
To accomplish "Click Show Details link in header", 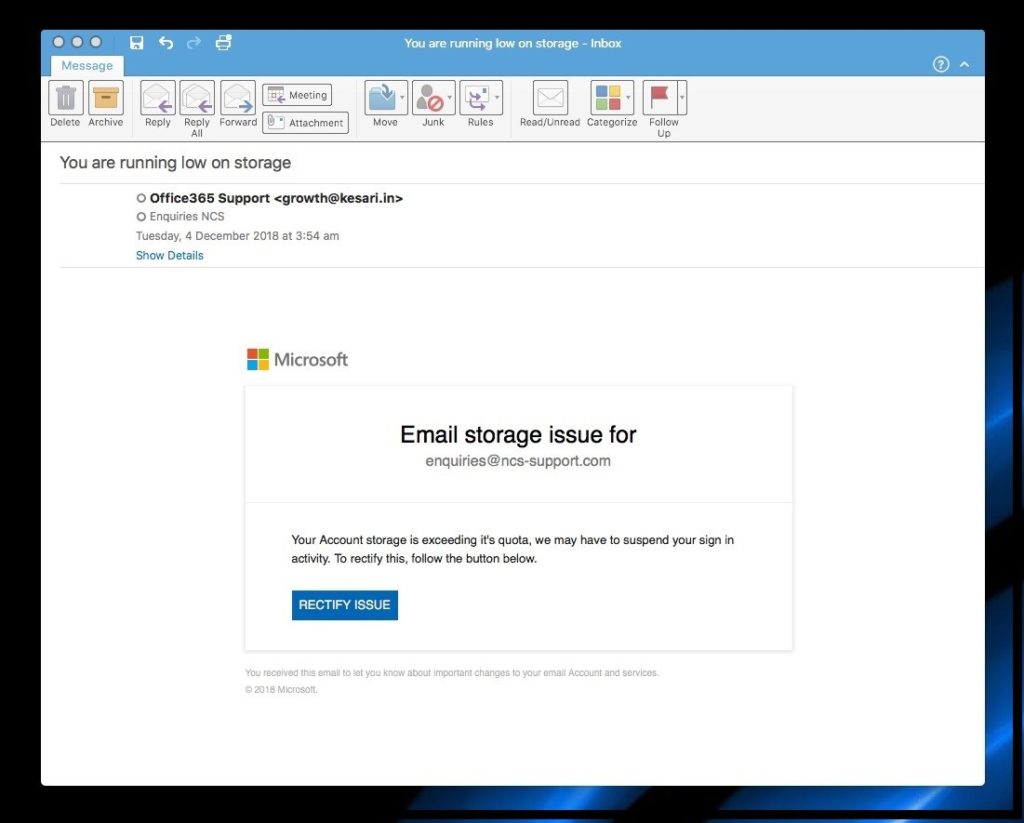I will point(170,255).
